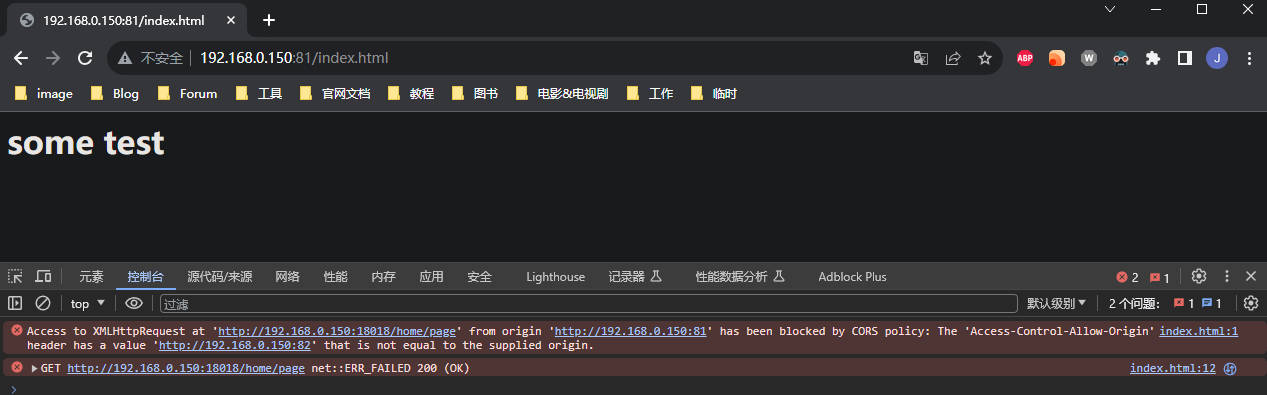The image size is (1267, 395).
Task: Open the index.html:1 source link
Action: [x=1199, y=331]
